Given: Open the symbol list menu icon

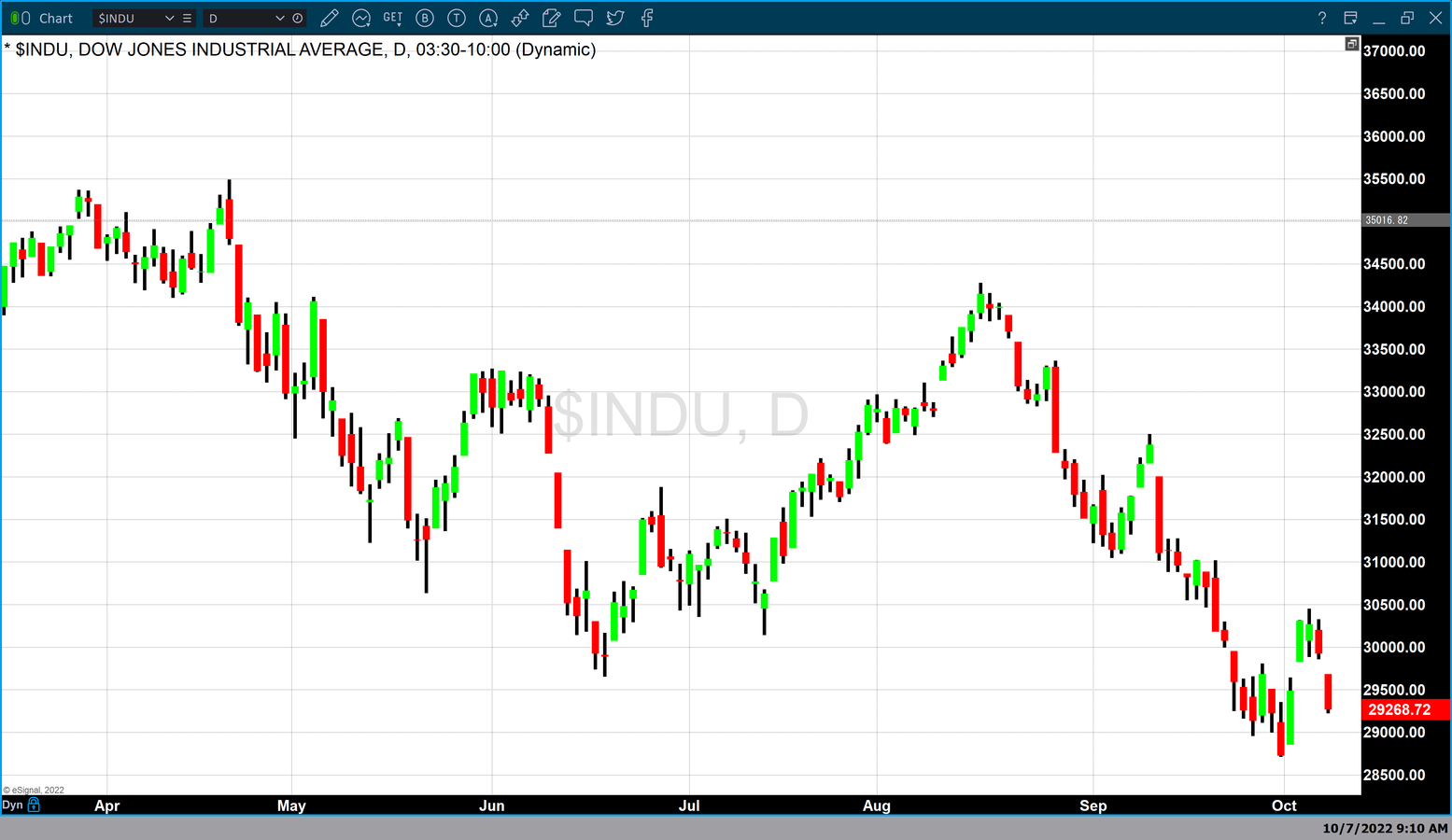Looking at the screenshot, I should click(187, 18).
